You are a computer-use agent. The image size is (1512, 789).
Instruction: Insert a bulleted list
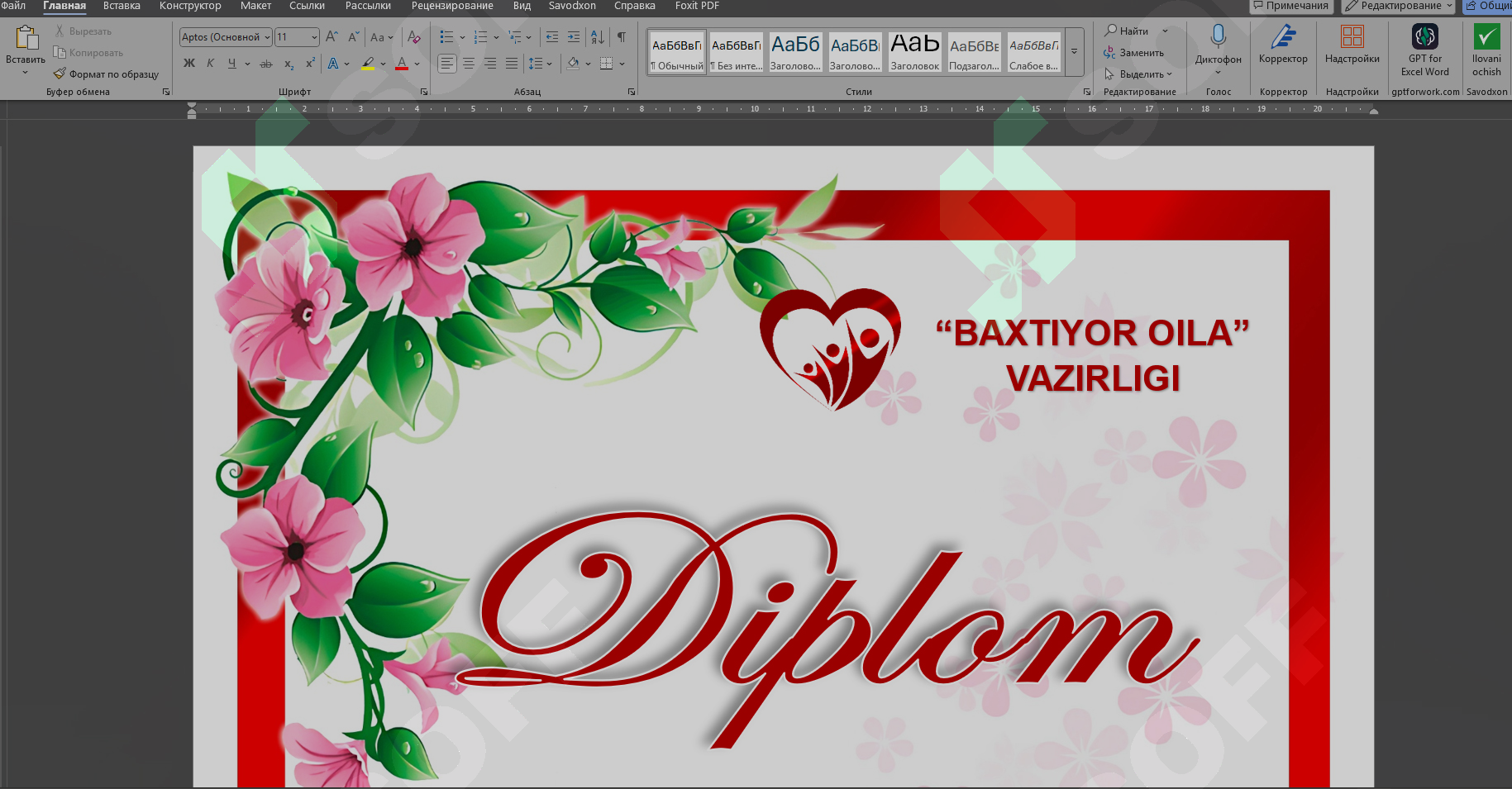446,37
